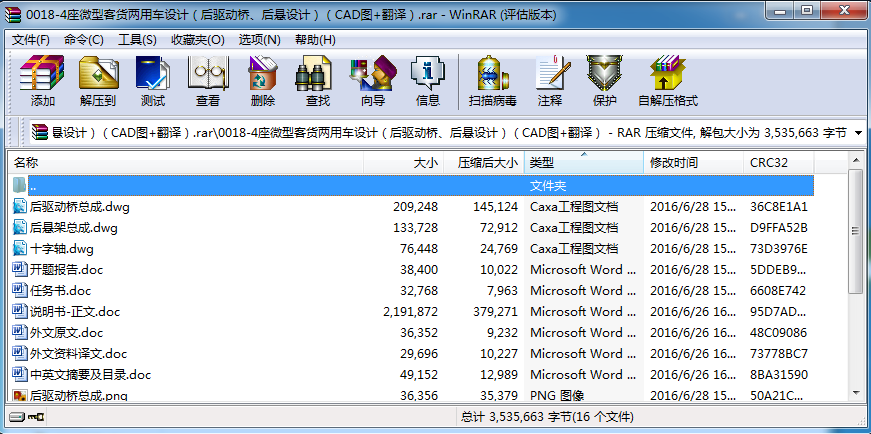Sort by the 大小 column header

404,163
